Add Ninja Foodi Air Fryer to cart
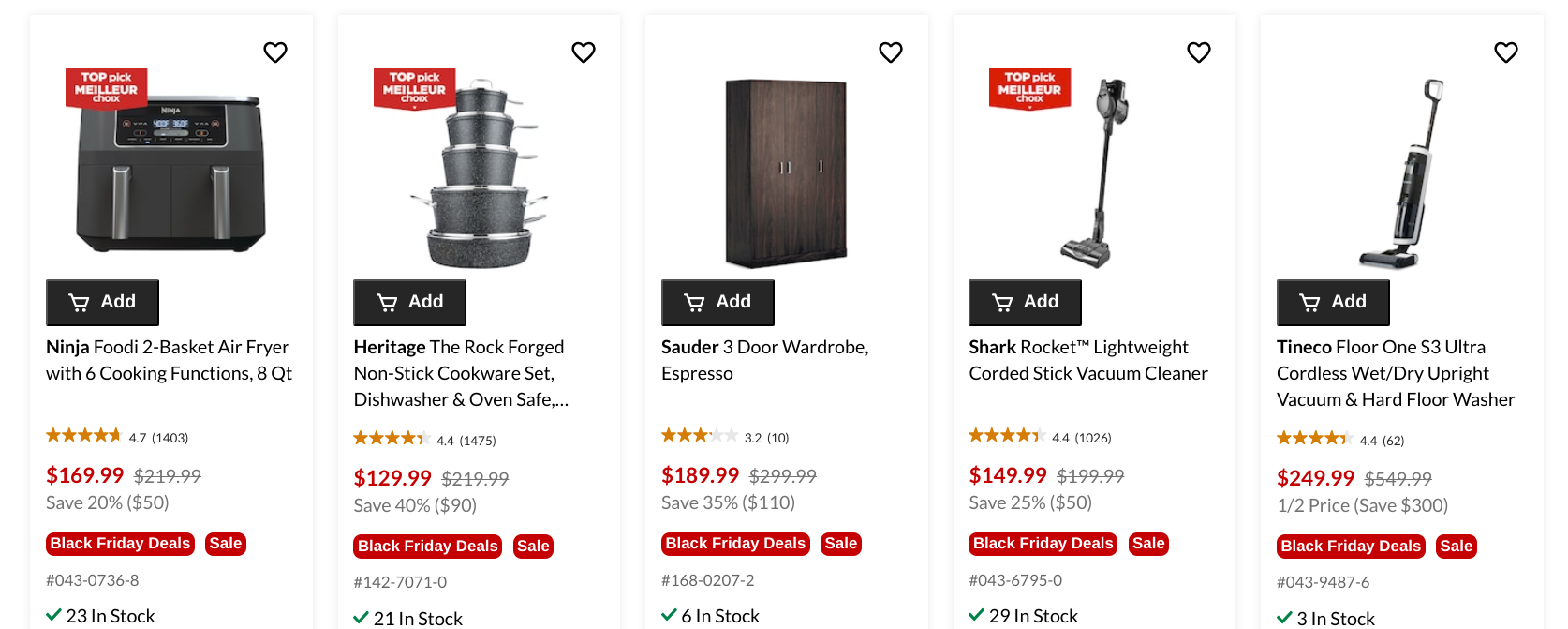 (x=103, y=302)
